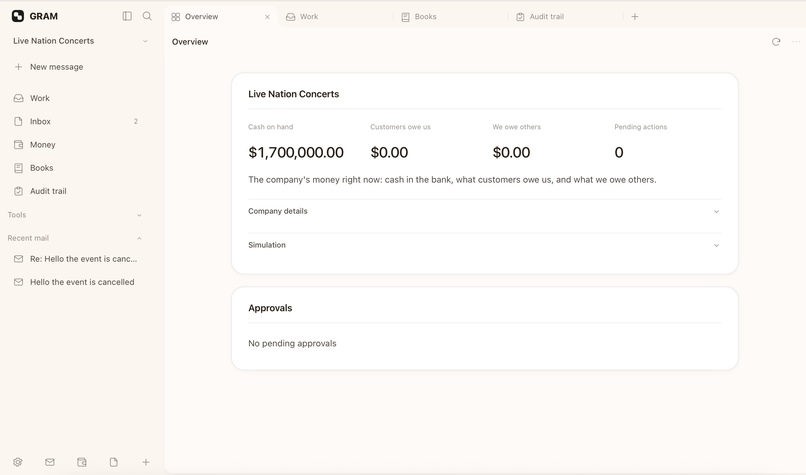The image size is (806, 475).
Task: Click the $0.00 under We owe others
Action: click(511, 152)
